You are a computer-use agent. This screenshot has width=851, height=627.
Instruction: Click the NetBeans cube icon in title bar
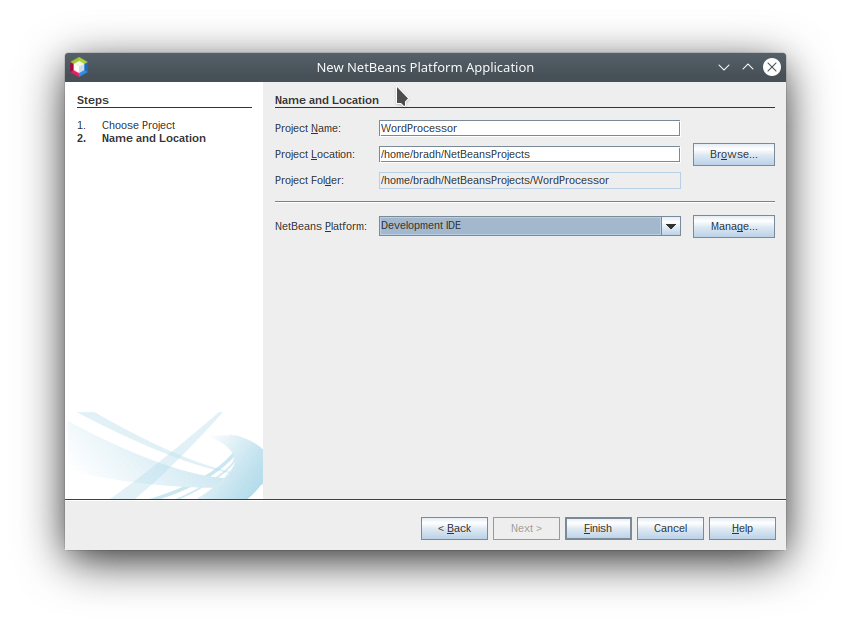click(x=79, y=67)
